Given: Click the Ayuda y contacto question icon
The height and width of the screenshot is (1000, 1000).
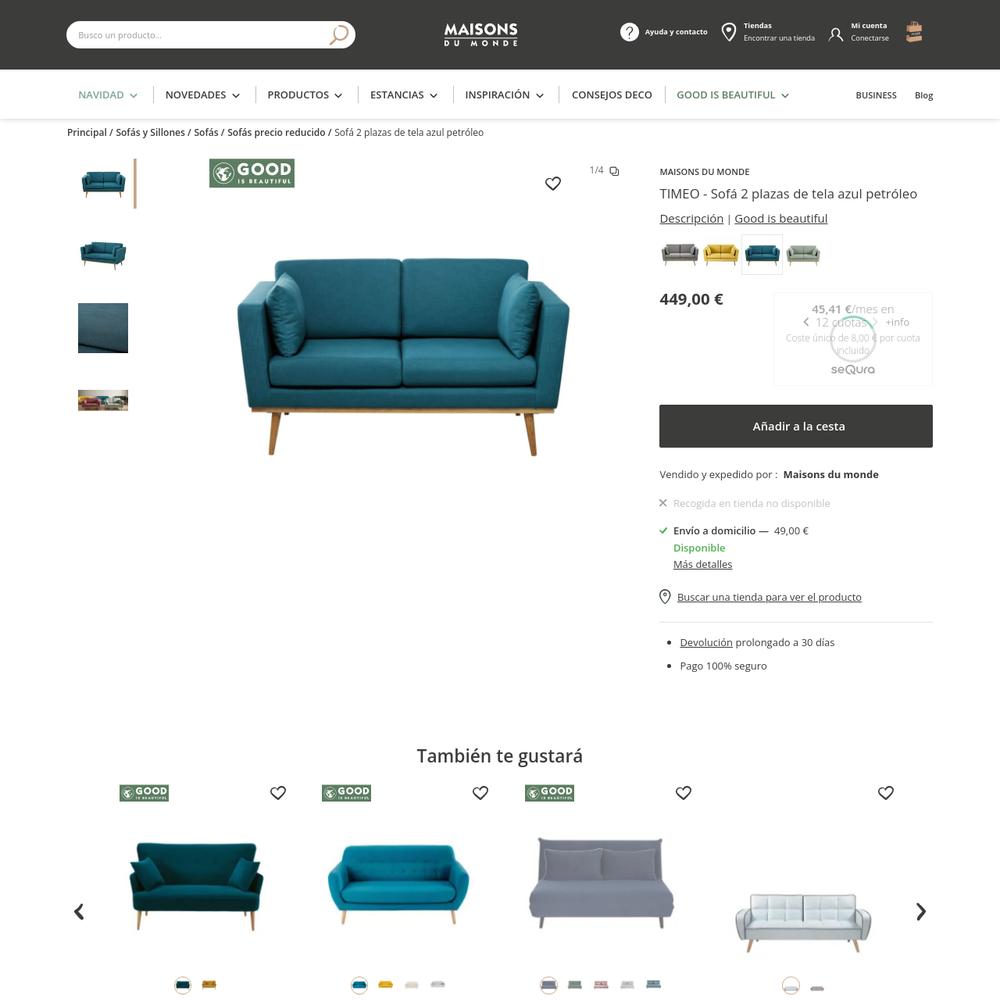Looking at the screenshot, I should click(x=629, y=32).
